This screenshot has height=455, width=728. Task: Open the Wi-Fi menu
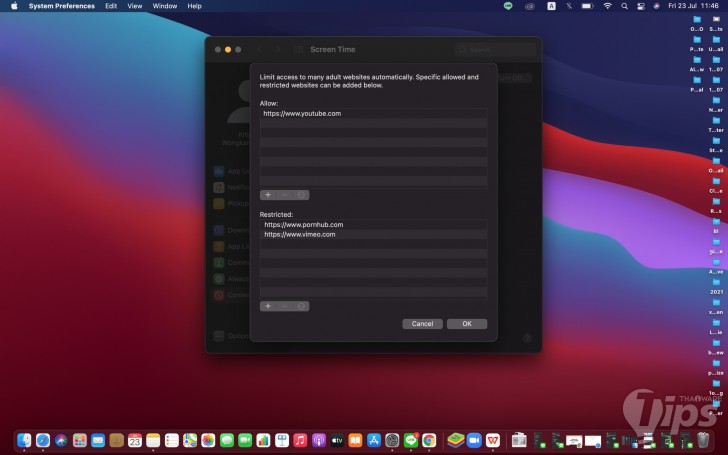(x=607, y=6)
